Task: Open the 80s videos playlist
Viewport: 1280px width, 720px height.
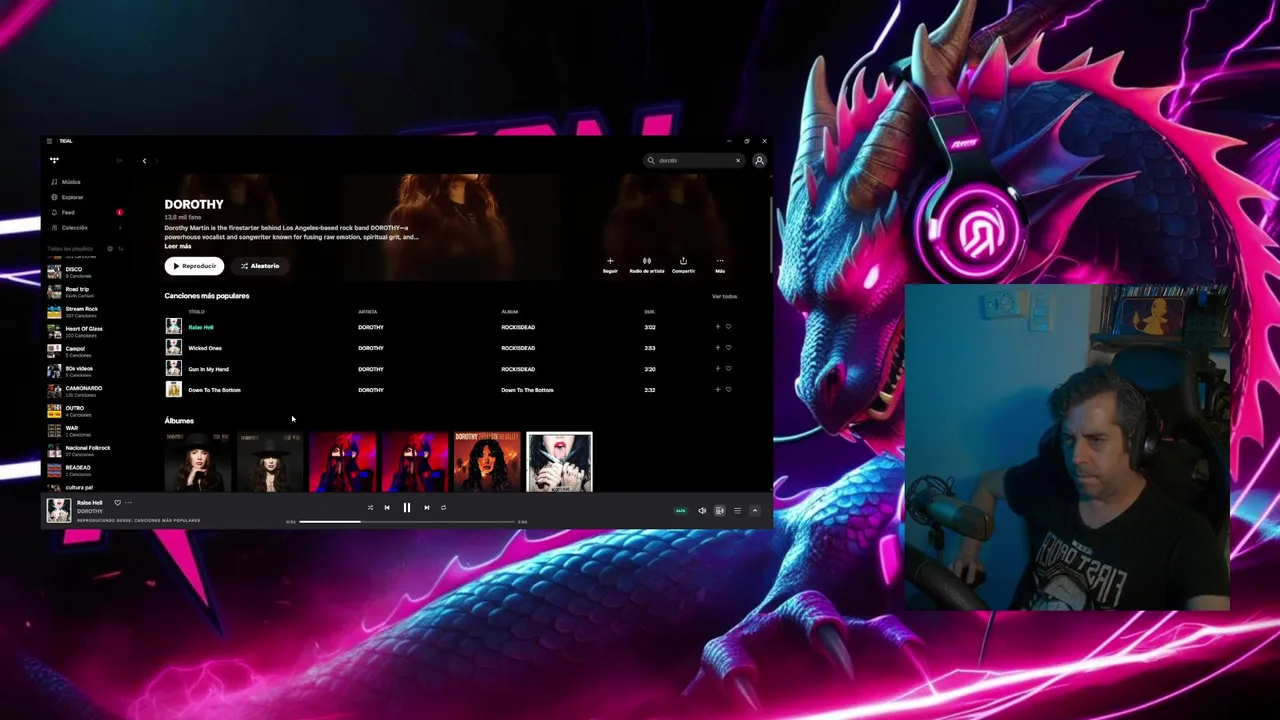Action: [x=84, y=370]
